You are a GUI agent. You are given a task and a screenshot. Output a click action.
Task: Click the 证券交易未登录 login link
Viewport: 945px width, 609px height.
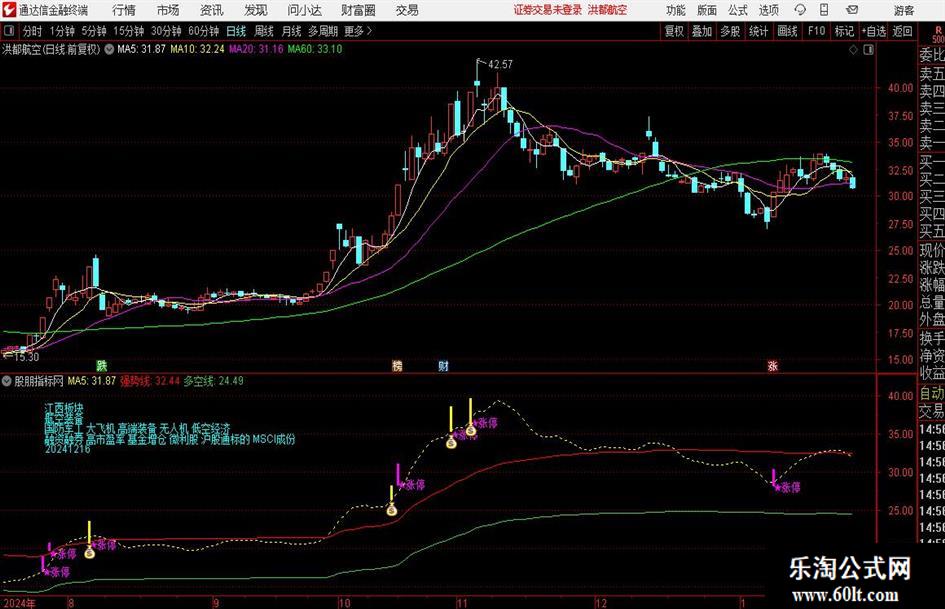pos(548,10)
